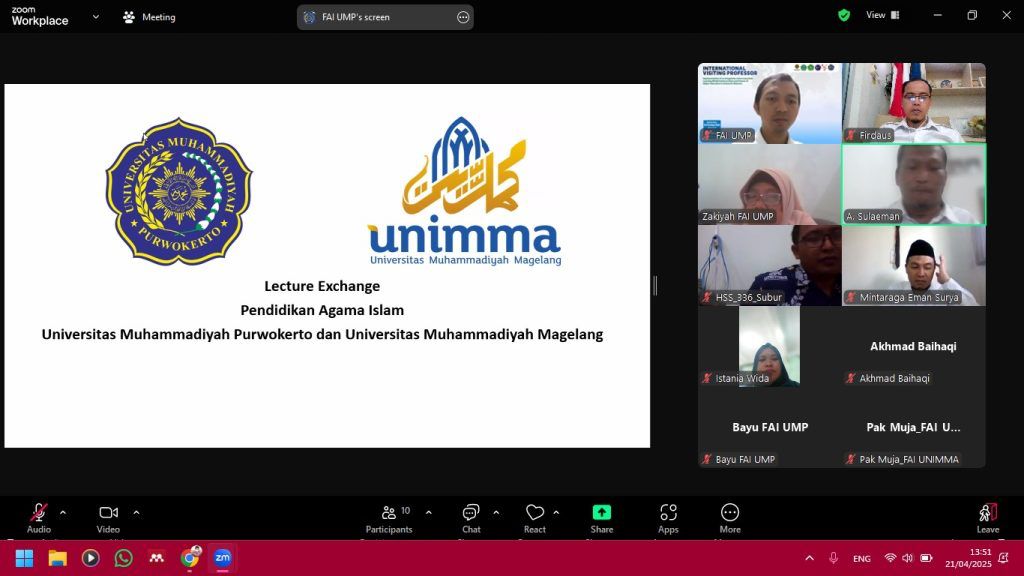This screenshot has height=576, width=1024.
Task: Open the media player taskbar icon
Action: tap(91, 558)
